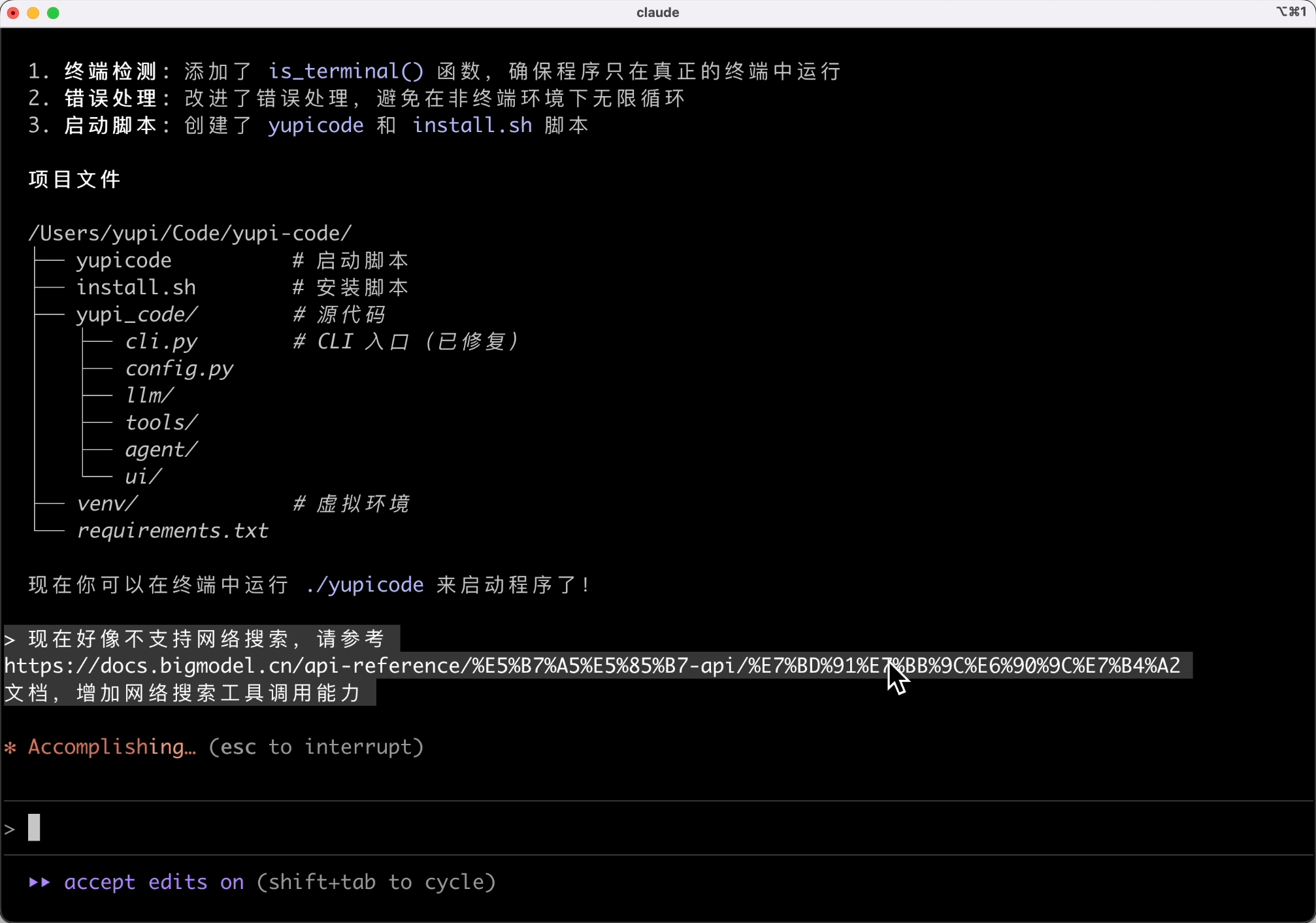Click the esc to interrupt hint
The image size is (1316, 923).
point(316,747)
